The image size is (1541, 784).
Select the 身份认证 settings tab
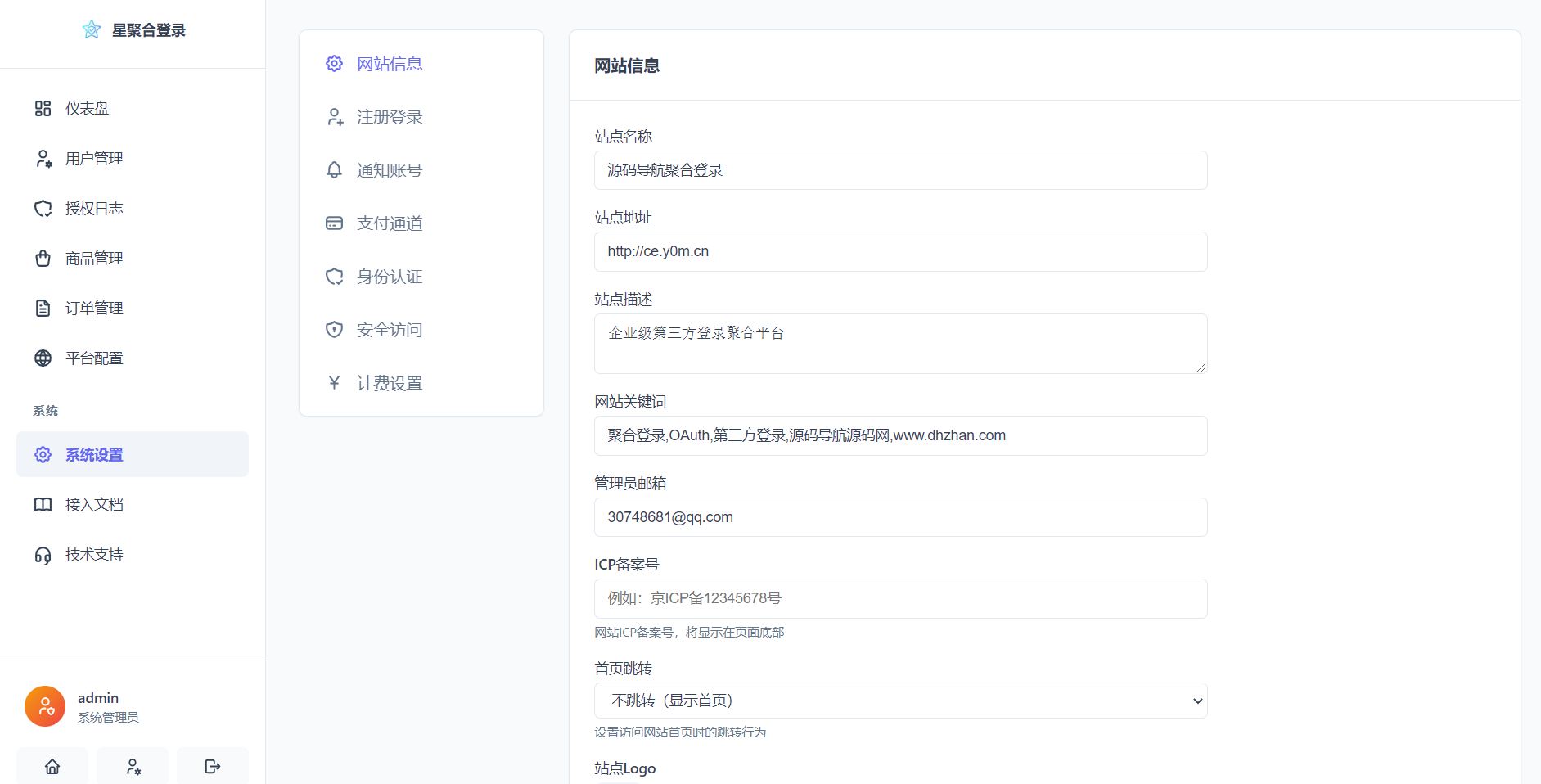(x=389, y=277)
